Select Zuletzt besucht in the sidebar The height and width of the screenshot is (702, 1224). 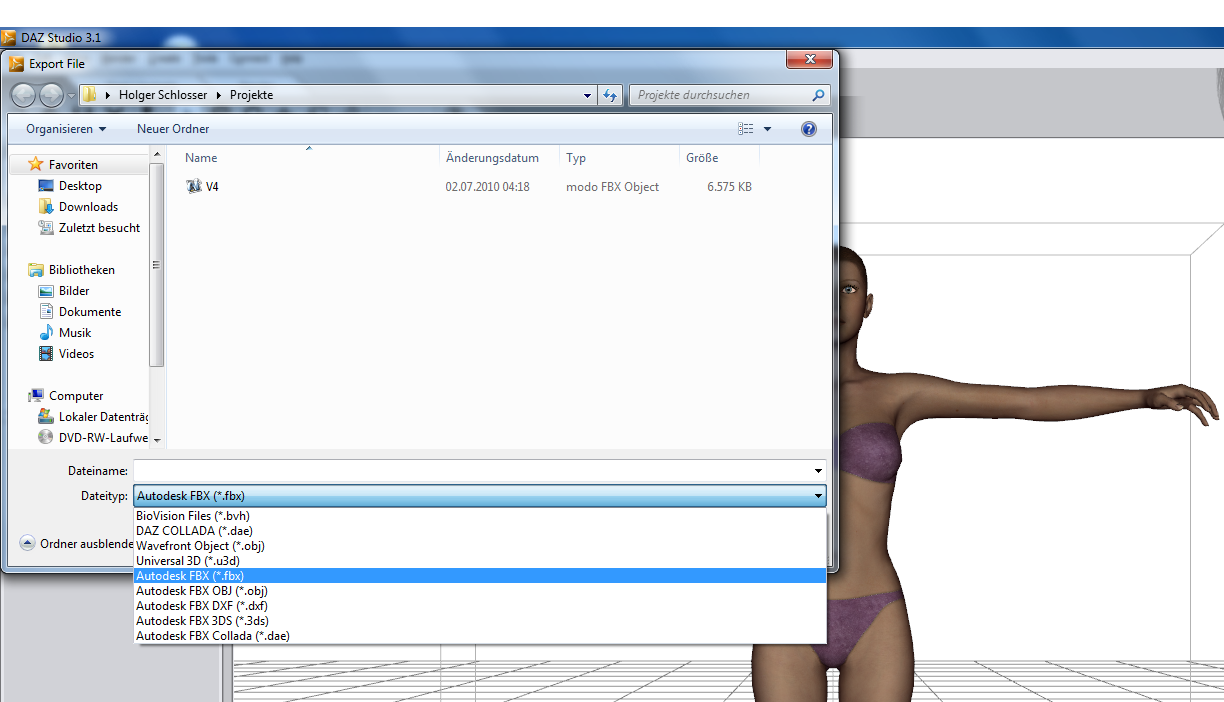pyautogui.click(x=99, y=228)
